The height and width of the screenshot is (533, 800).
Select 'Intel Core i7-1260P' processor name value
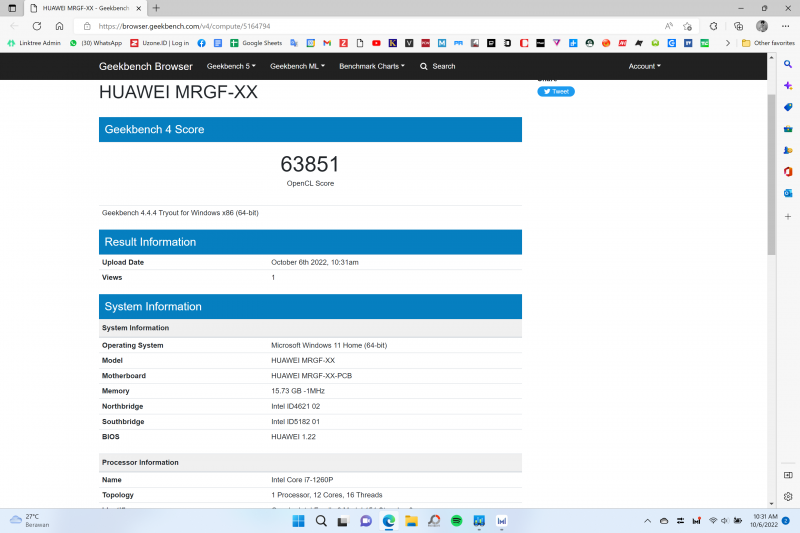tap(302, 479)
